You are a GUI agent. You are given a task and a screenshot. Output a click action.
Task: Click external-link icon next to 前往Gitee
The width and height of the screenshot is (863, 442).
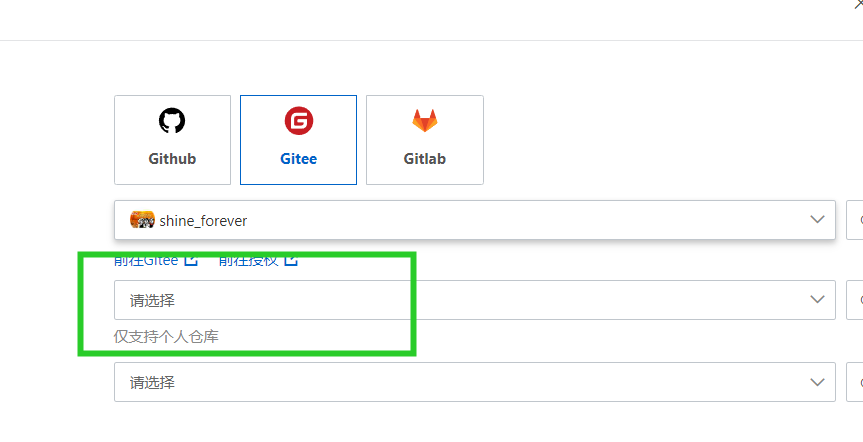tap(190, 259)
